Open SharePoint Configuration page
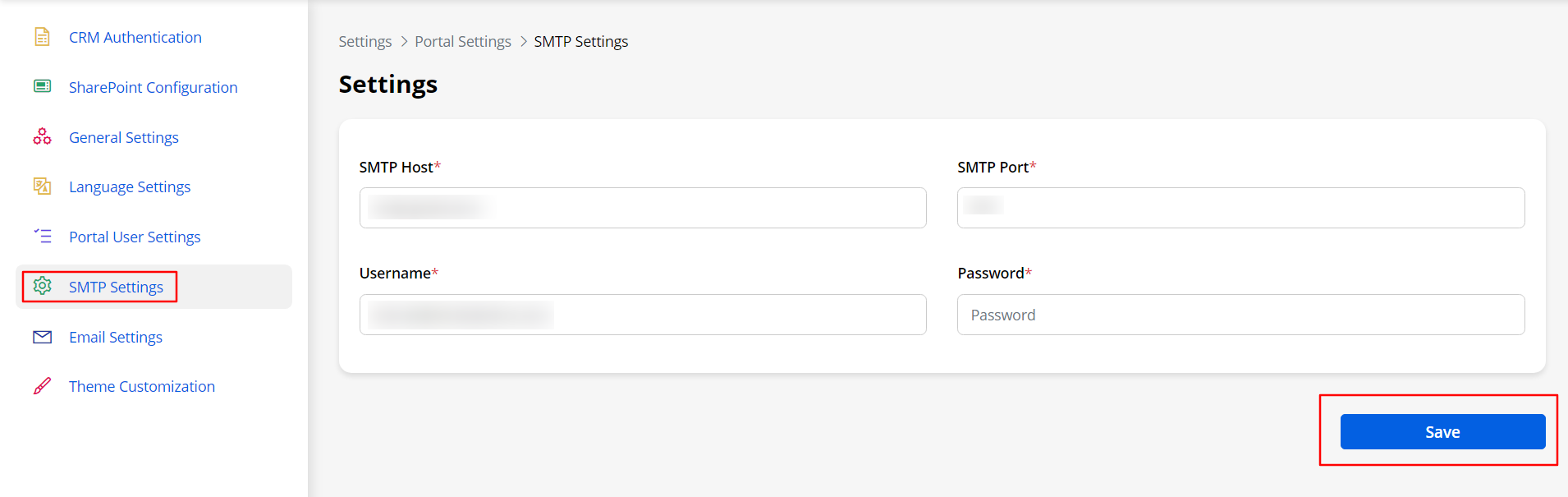Screen dimensions: 1568x497 [153, 88]
